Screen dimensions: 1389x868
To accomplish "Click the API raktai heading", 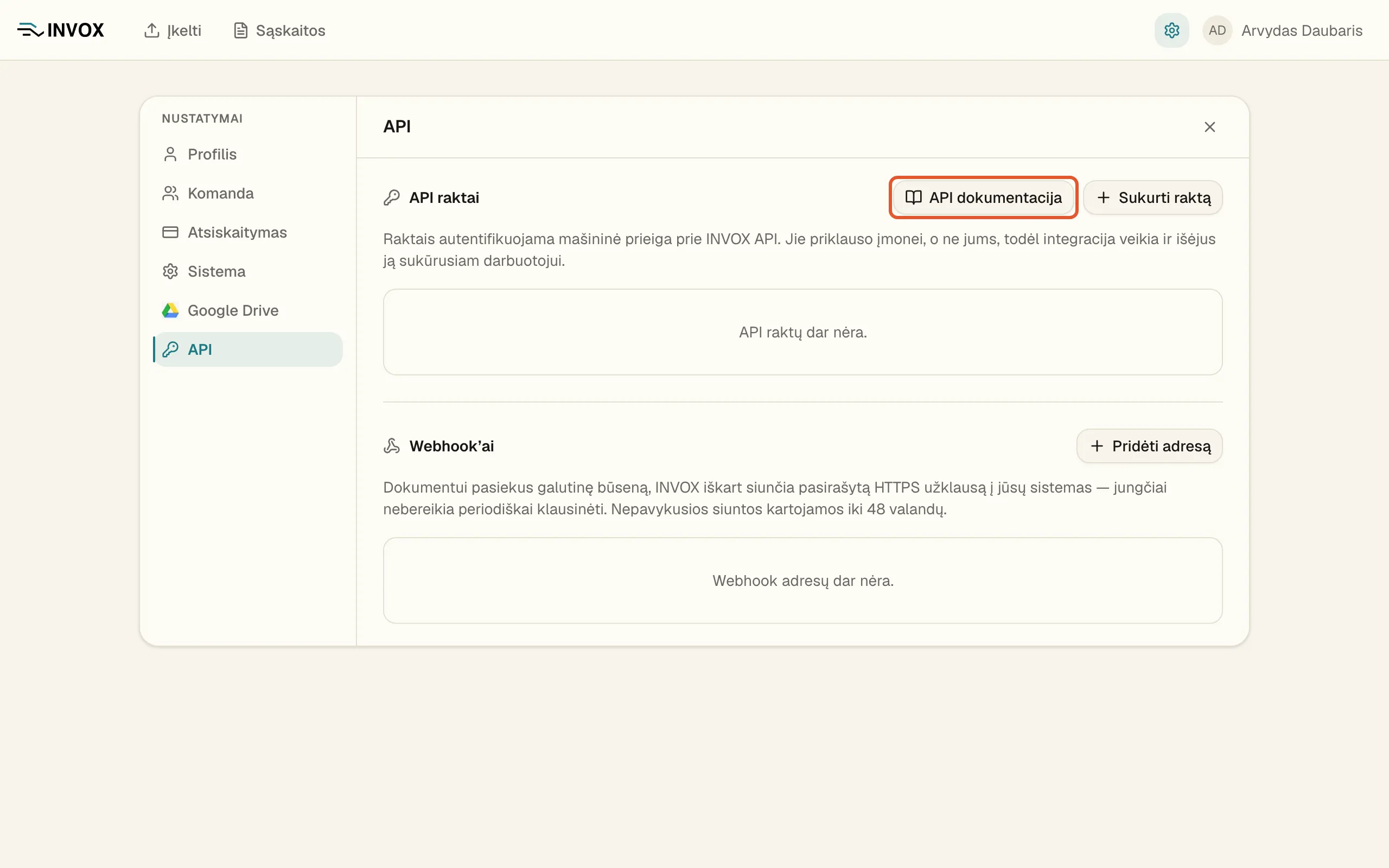I will (x=444, y=197).
